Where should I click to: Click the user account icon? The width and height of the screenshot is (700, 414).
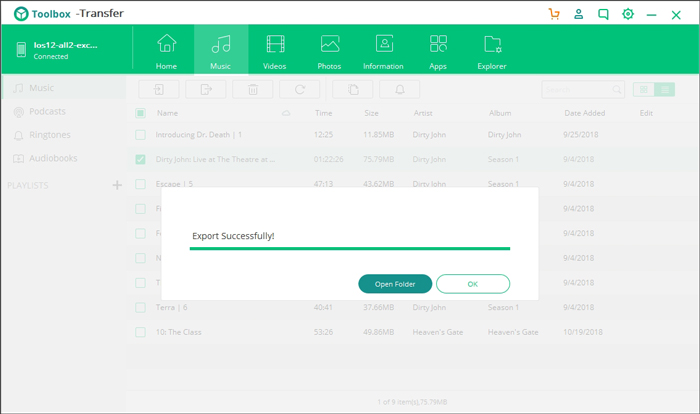(x=579, y=14)
